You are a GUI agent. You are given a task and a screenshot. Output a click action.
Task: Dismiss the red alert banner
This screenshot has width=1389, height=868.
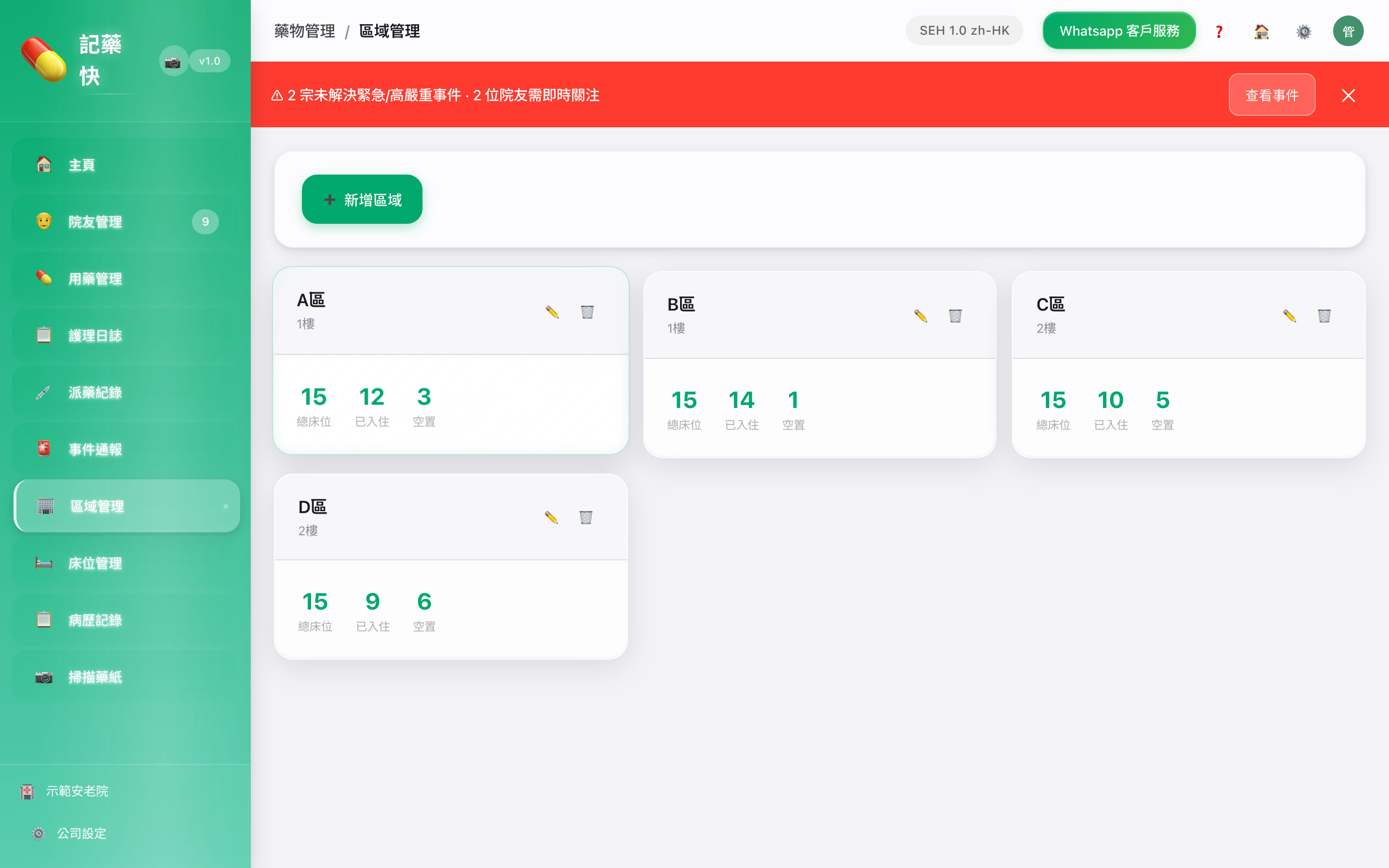coord(1348,95)
